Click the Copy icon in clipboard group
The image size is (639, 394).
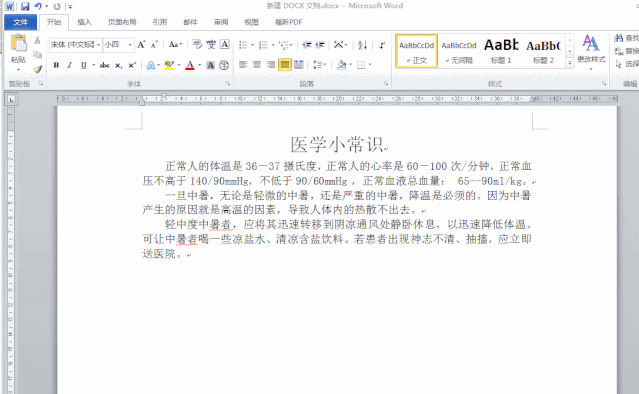pyautogui.click(x=37, y=54)
